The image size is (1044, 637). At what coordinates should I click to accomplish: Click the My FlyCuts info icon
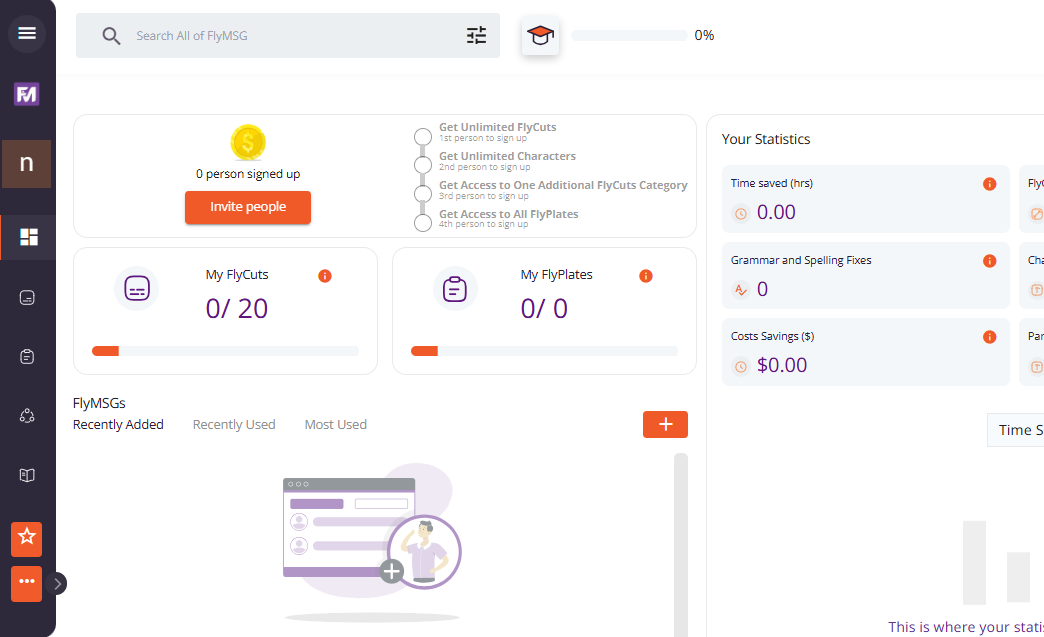(325, 276)
